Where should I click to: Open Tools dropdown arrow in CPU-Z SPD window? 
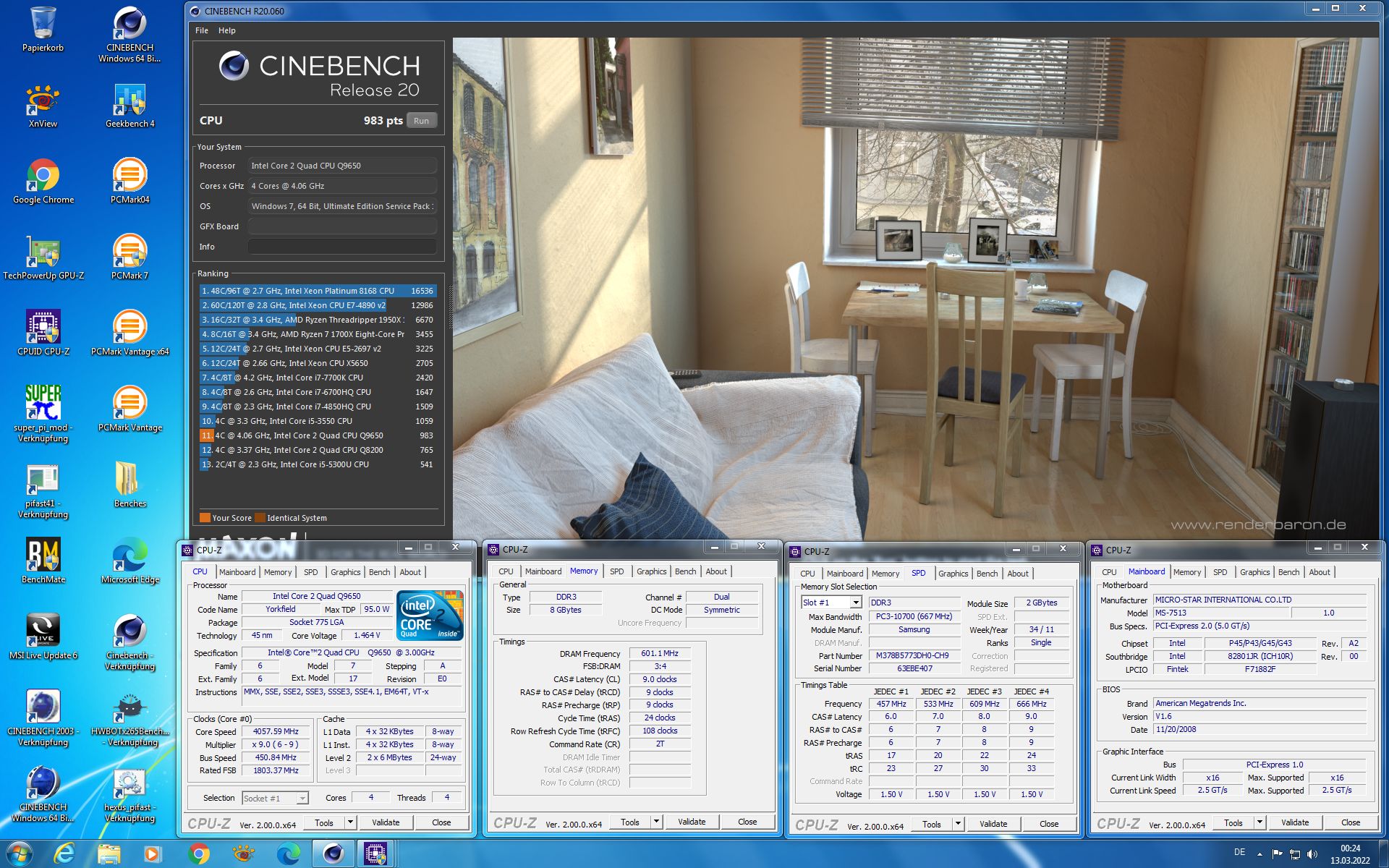point(958,824)
